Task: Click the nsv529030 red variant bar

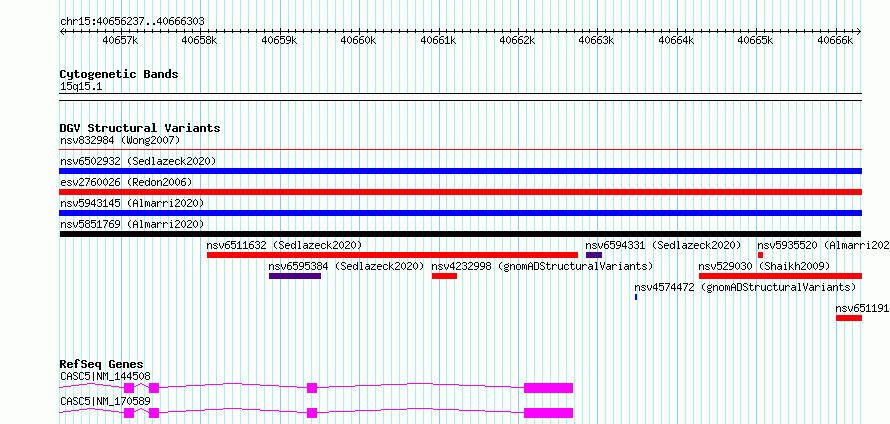Action: coord(780,276)
